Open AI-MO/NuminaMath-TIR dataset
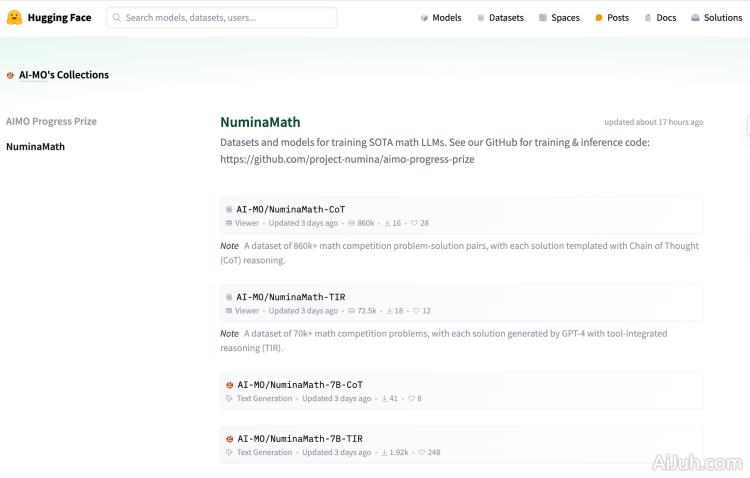Screen dimensions: 750x478 click(x=290, y=297)
